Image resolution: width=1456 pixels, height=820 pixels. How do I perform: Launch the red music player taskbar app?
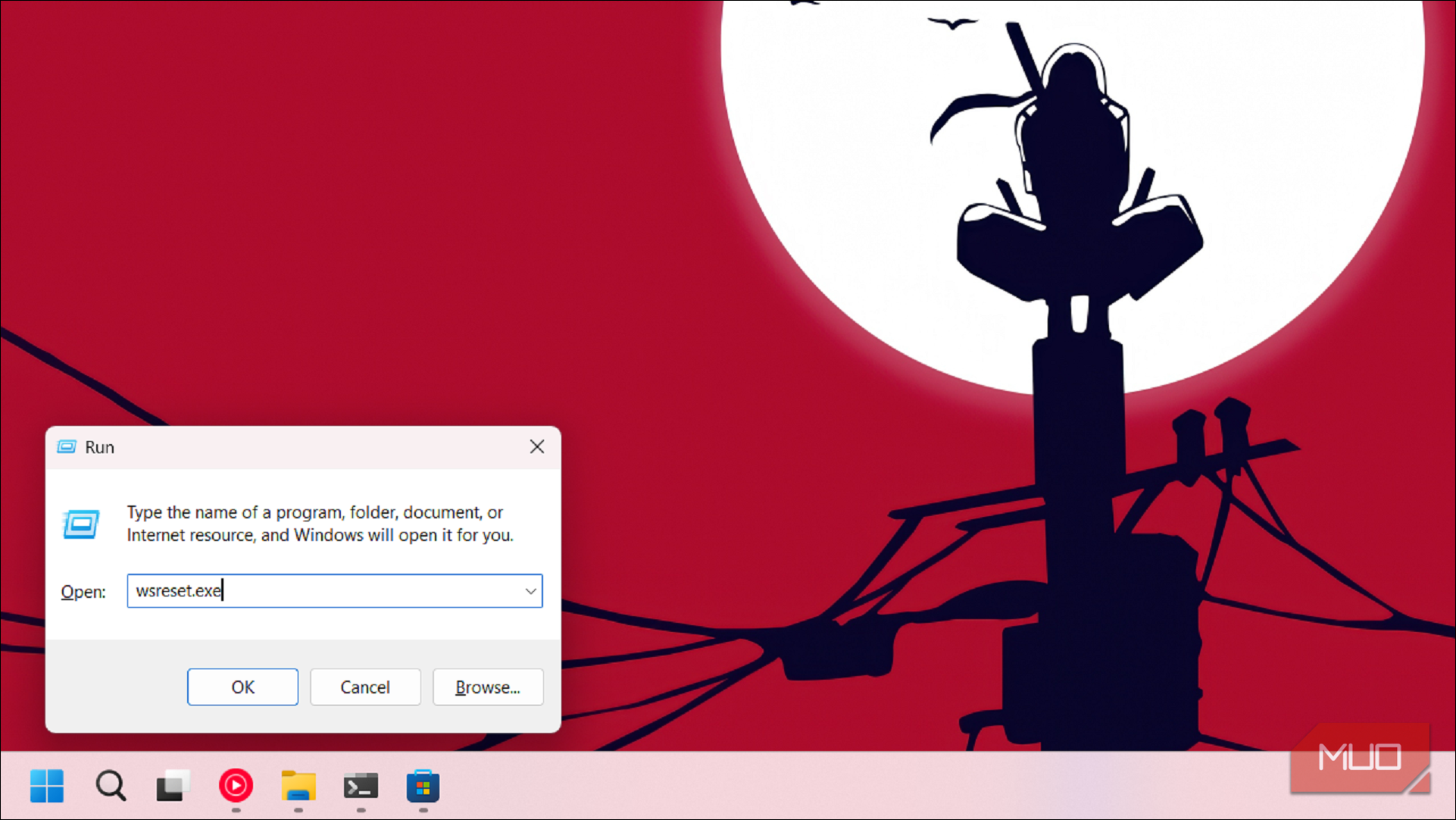point(236,786)
